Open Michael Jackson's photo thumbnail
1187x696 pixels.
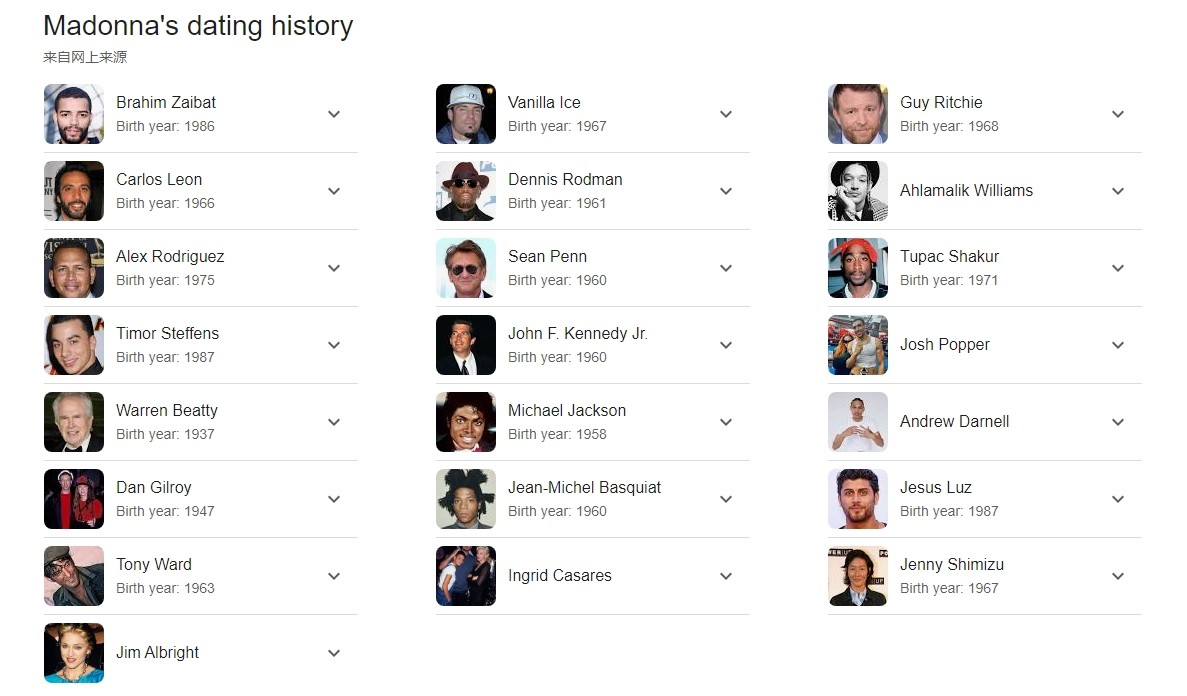(x=466, y=422)
